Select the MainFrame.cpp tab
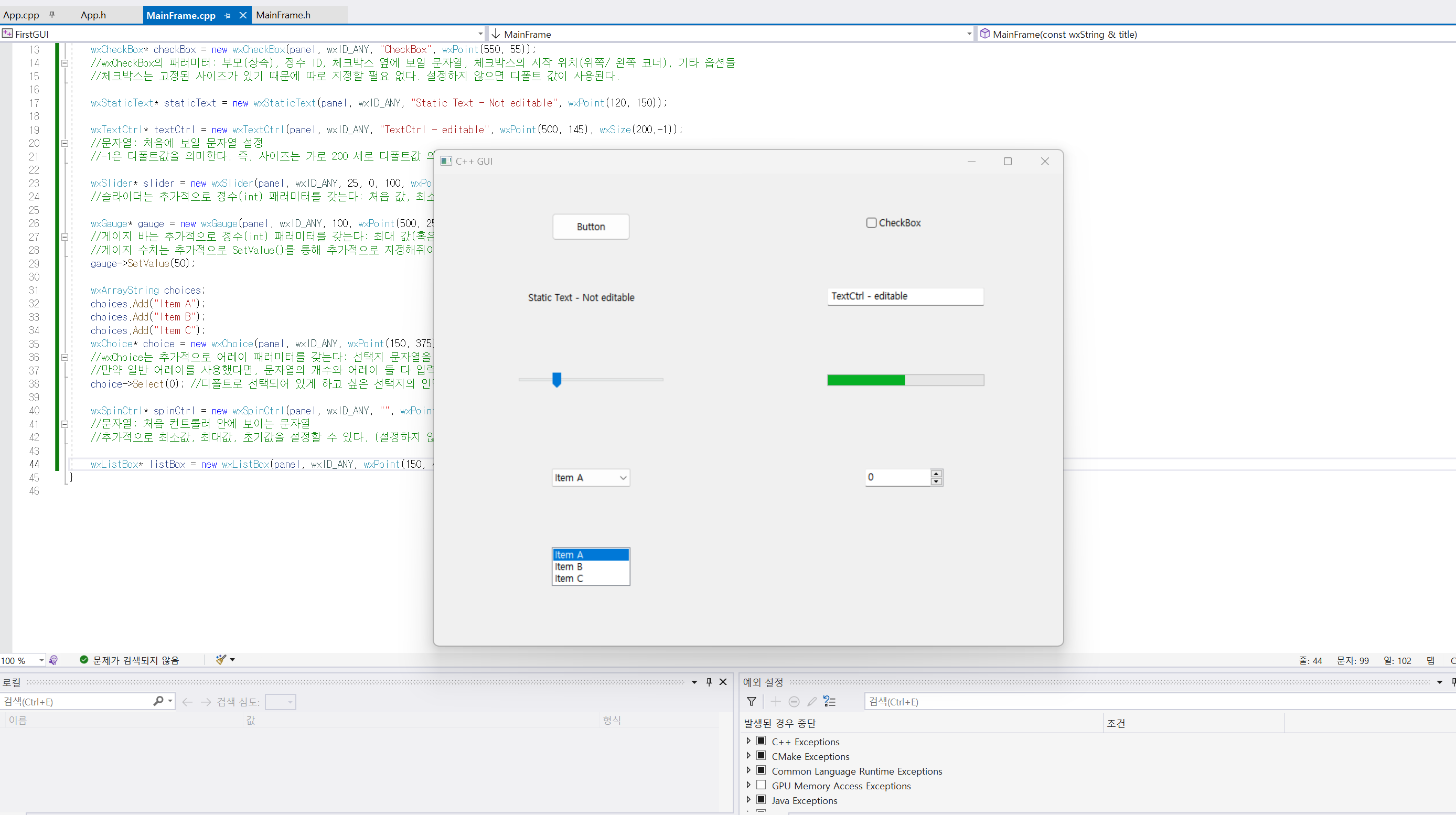1456x815 pixels. point(181,15)
